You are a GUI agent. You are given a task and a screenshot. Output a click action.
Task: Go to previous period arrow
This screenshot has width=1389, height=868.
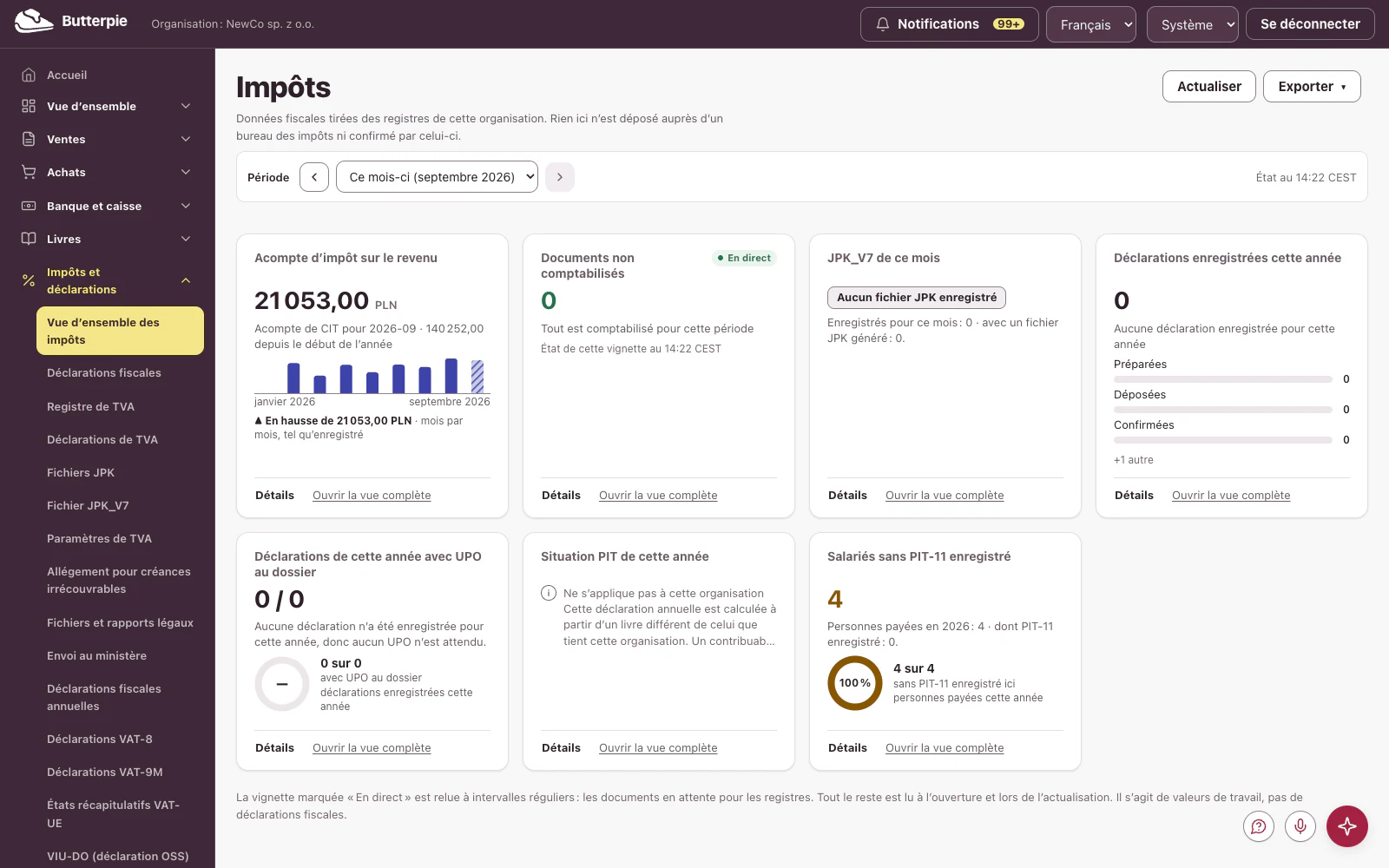coord(314,177)
